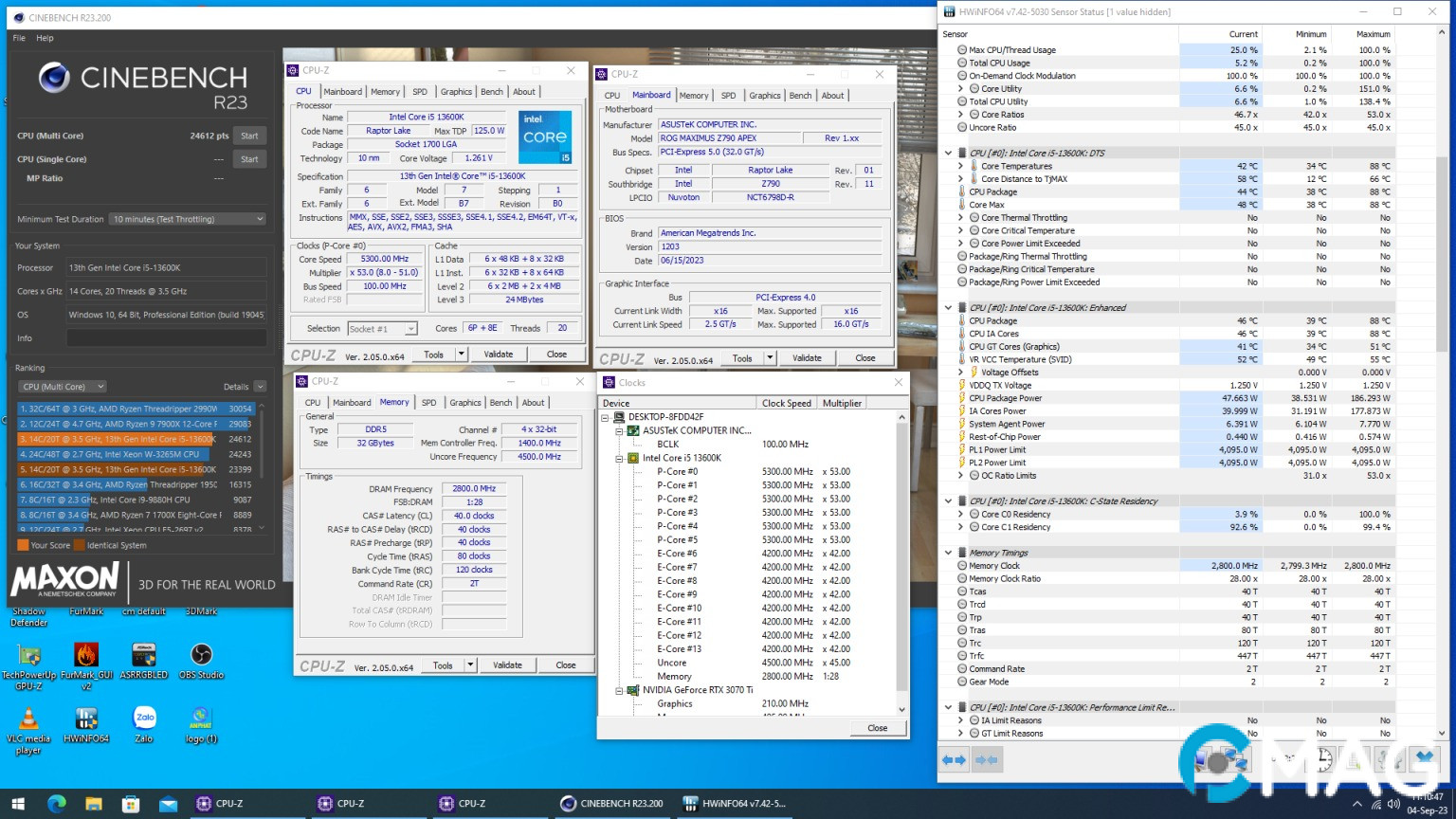Switch to the SPD tab in Memory CPU-Z window

click(x=428, y=403)
